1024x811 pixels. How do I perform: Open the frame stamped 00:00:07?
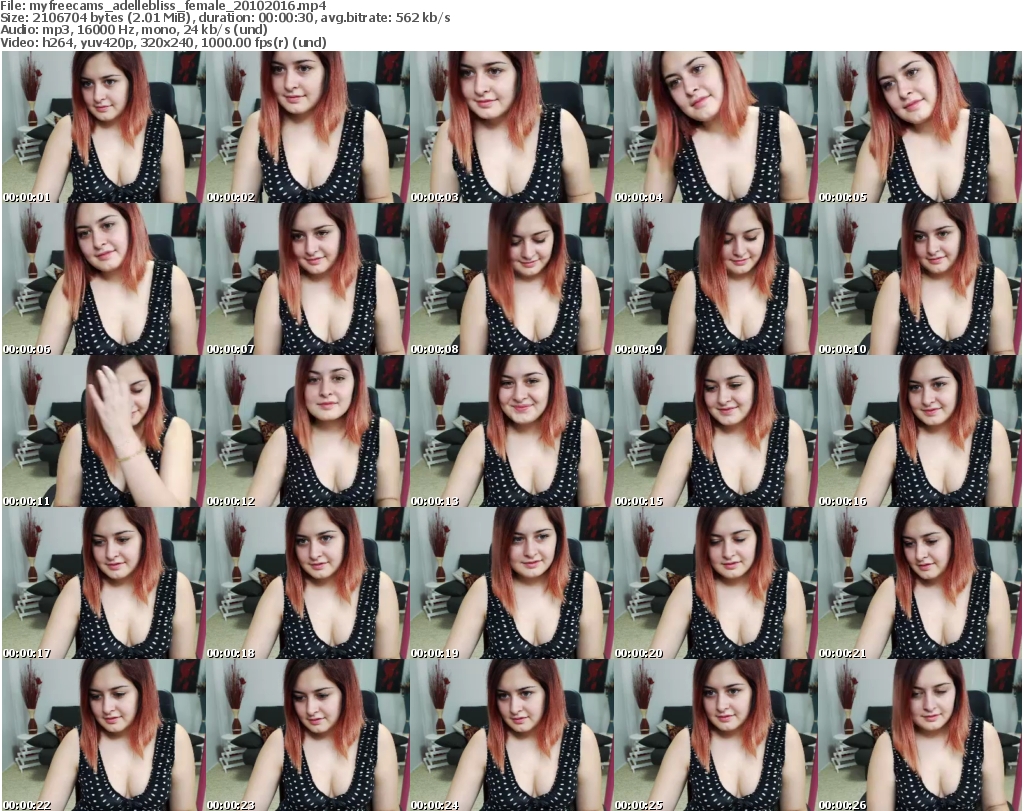(308, 279)
